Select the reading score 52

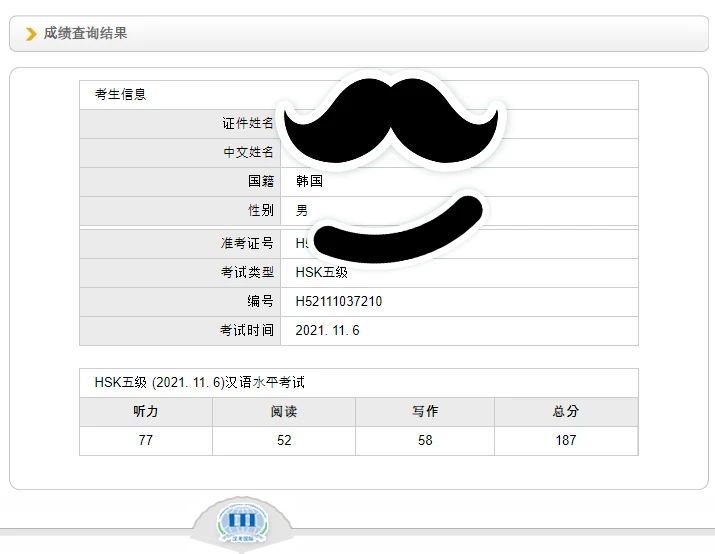(284, 440)
